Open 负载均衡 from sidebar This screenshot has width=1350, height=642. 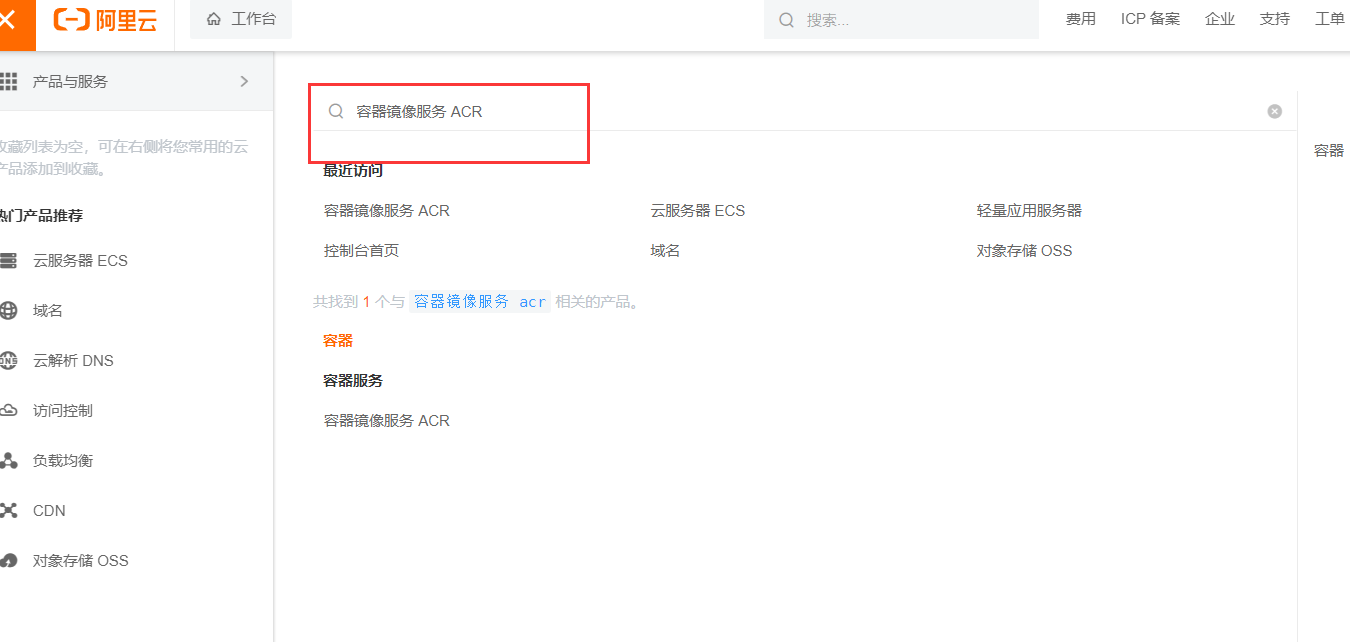63,461
